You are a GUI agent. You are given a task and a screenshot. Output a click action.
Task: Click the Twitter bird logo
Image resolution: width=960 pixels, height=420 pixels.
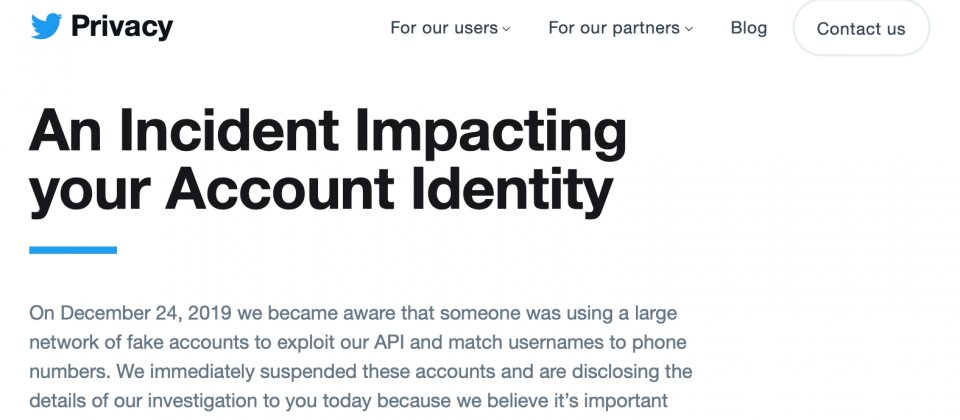coord(47,27)
